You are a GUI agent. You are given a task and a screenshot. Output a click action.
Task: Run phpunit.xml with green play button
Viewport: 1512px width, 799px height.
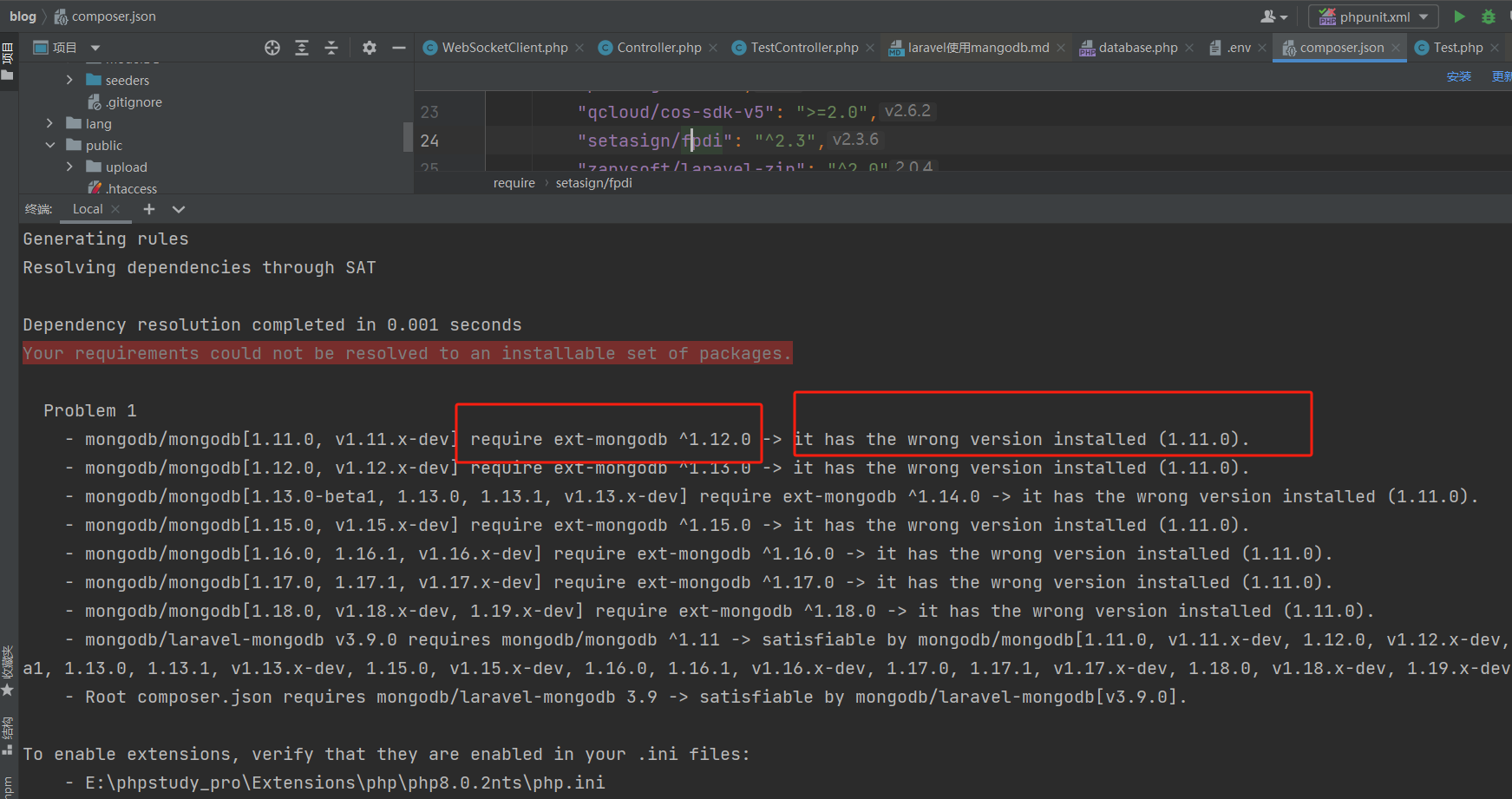tap(1459, 16)
